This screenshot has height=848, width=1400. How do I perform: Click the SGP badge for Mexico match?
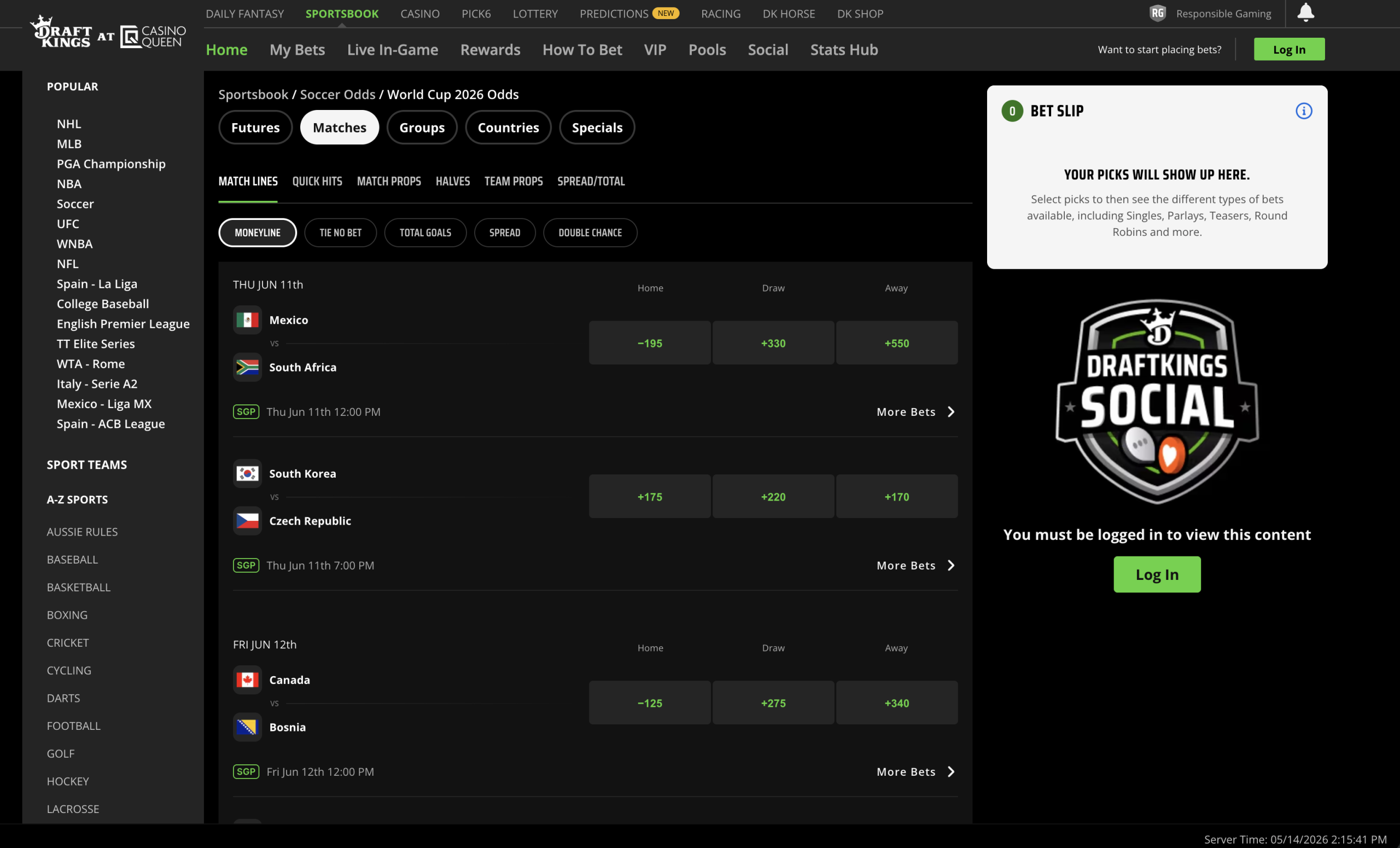tap(246, 411)
